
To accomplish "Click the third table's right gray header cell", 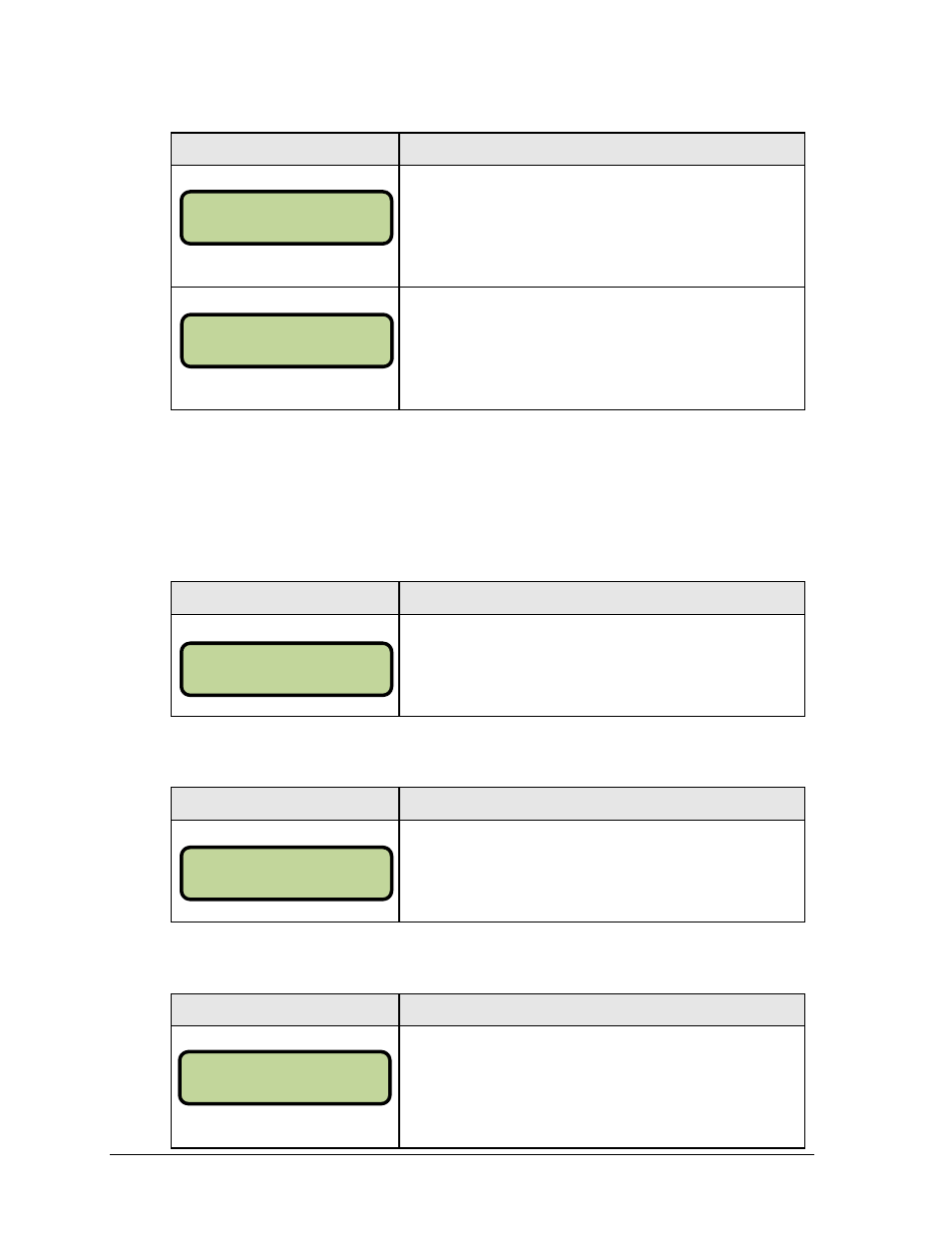I will tap(602, 804).
